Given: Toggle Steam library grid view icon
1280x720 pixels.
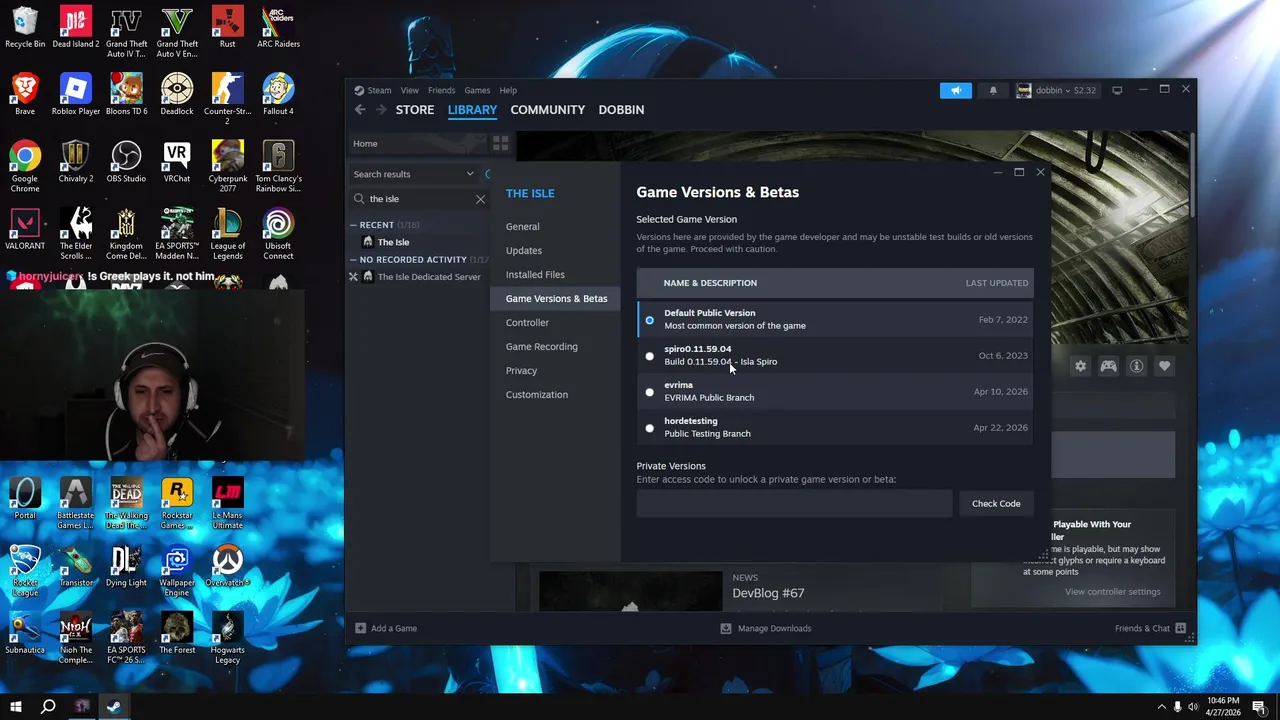Looking at the screenshot, I should (x=500, y=143).
